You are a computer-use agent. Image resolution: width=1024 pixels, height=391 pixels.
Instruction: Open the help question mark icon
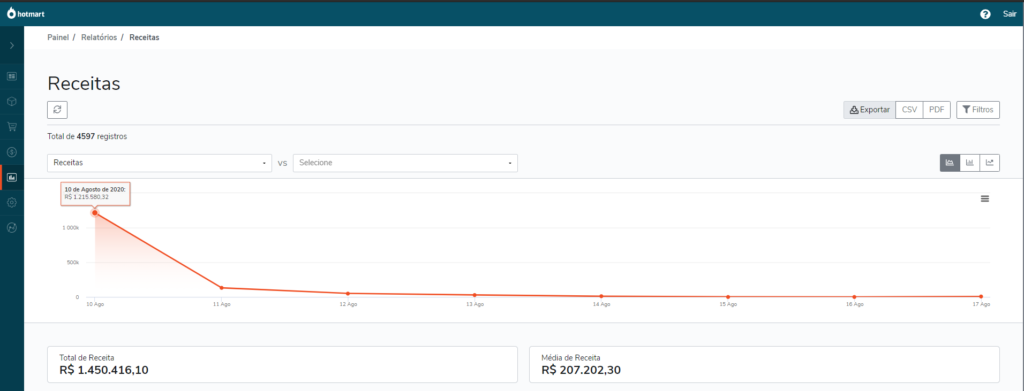click(985, 14)
